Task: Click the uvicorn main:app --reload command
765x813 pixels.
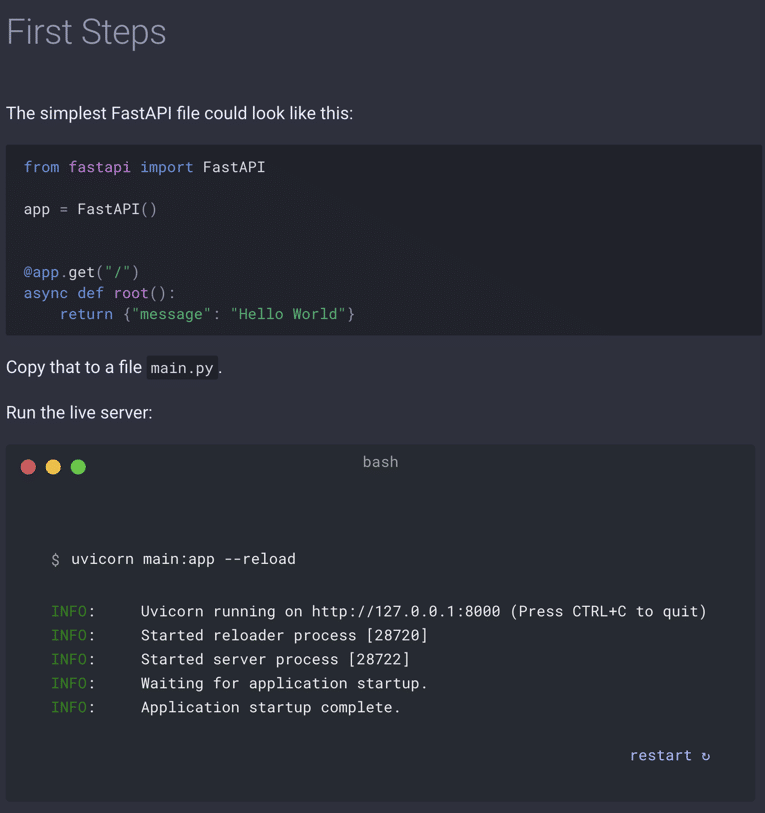Action: coord(183,559)
